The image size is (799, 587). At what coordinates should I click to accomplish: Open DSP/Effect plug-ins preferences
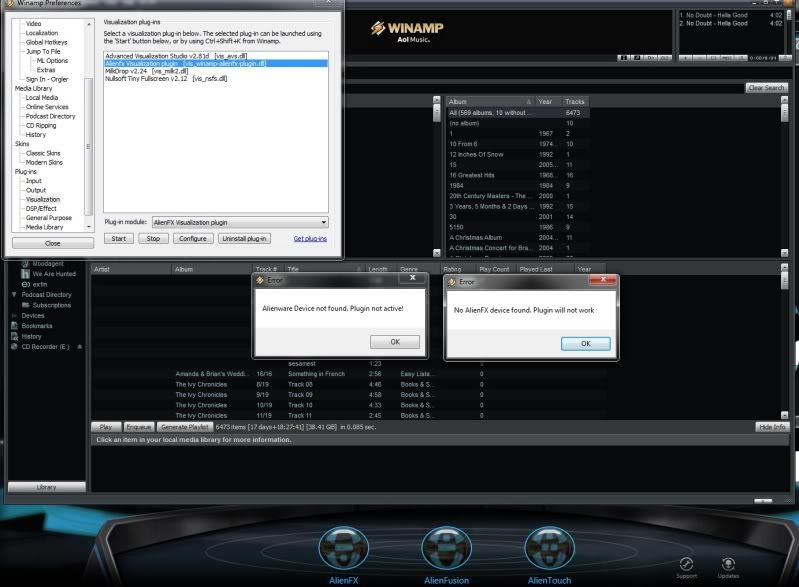click(x=41, y=208)
